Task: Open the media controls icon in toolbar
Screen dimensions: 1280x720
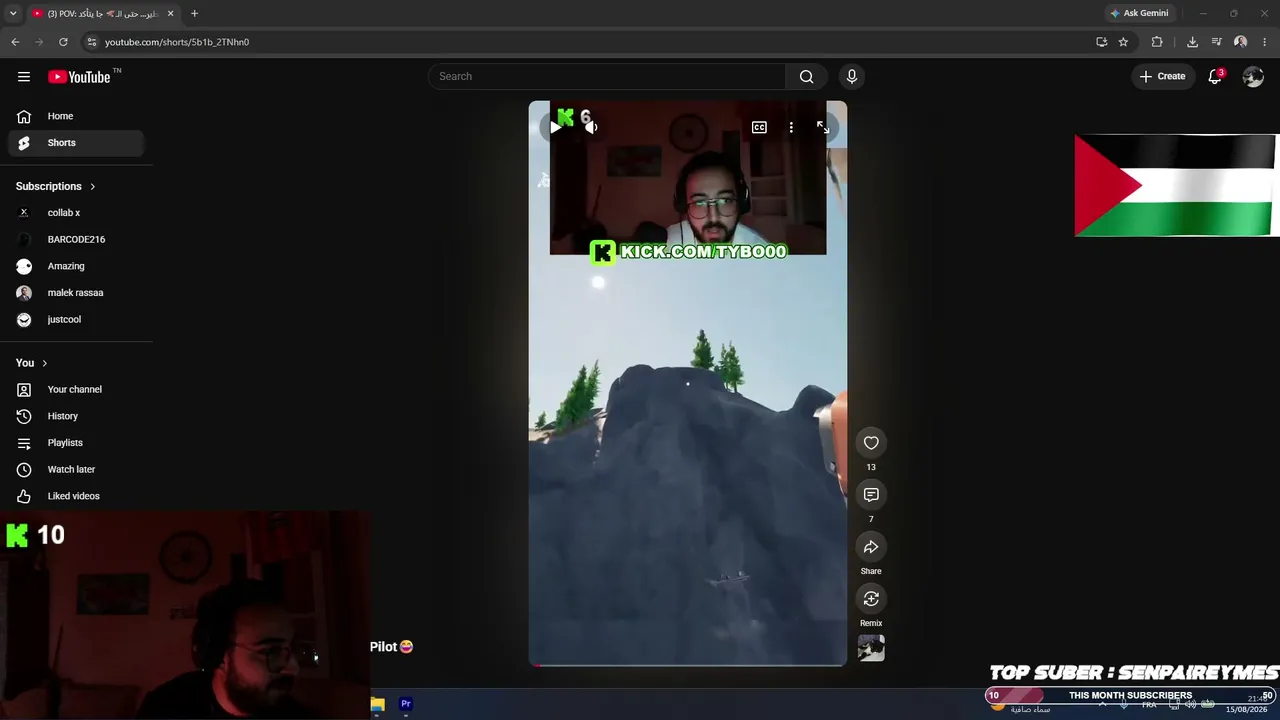Action: tap(1216, 42)
